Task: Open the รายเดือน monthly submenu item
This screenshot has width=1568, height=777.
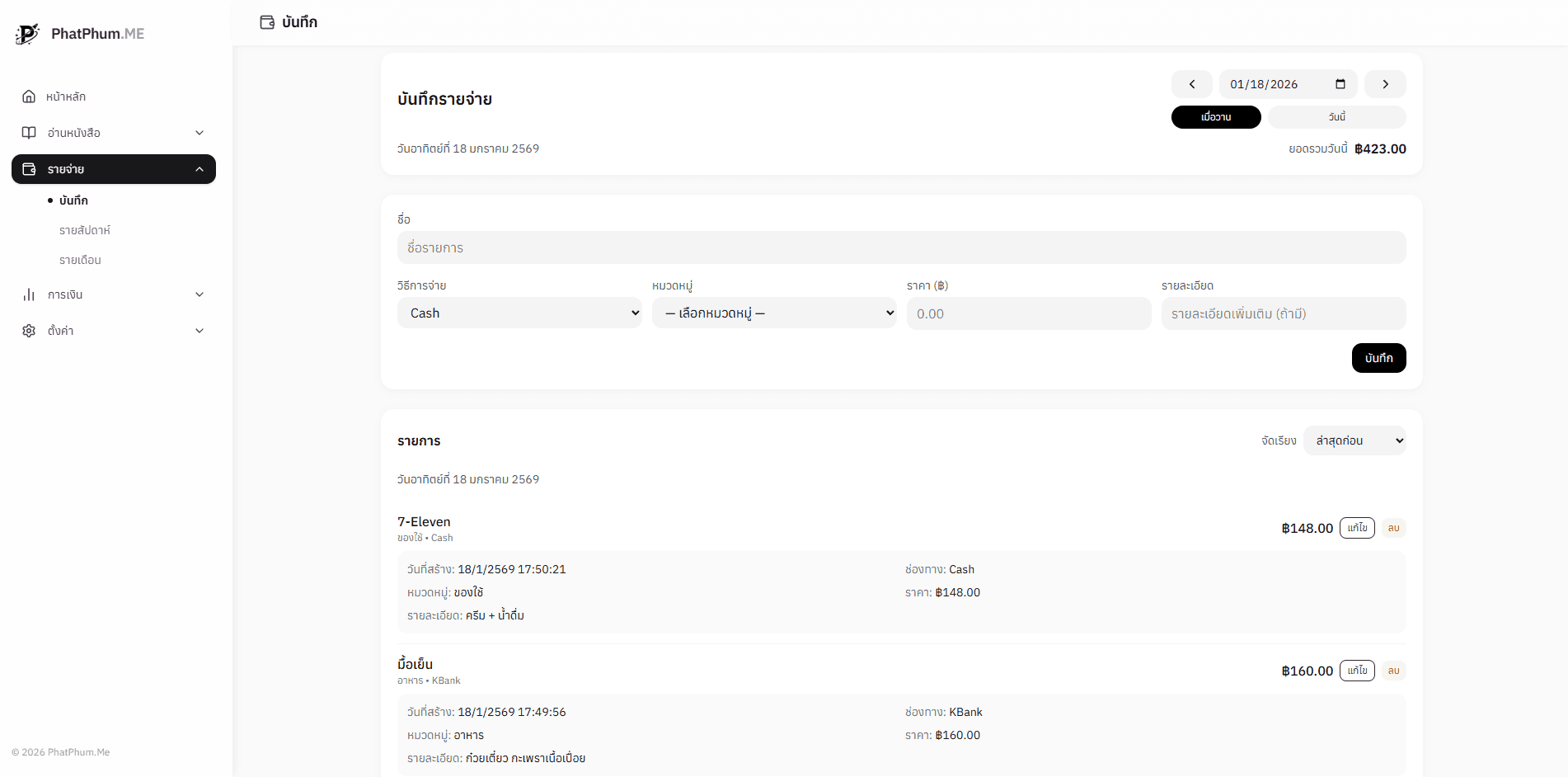Action: (80, 260)
